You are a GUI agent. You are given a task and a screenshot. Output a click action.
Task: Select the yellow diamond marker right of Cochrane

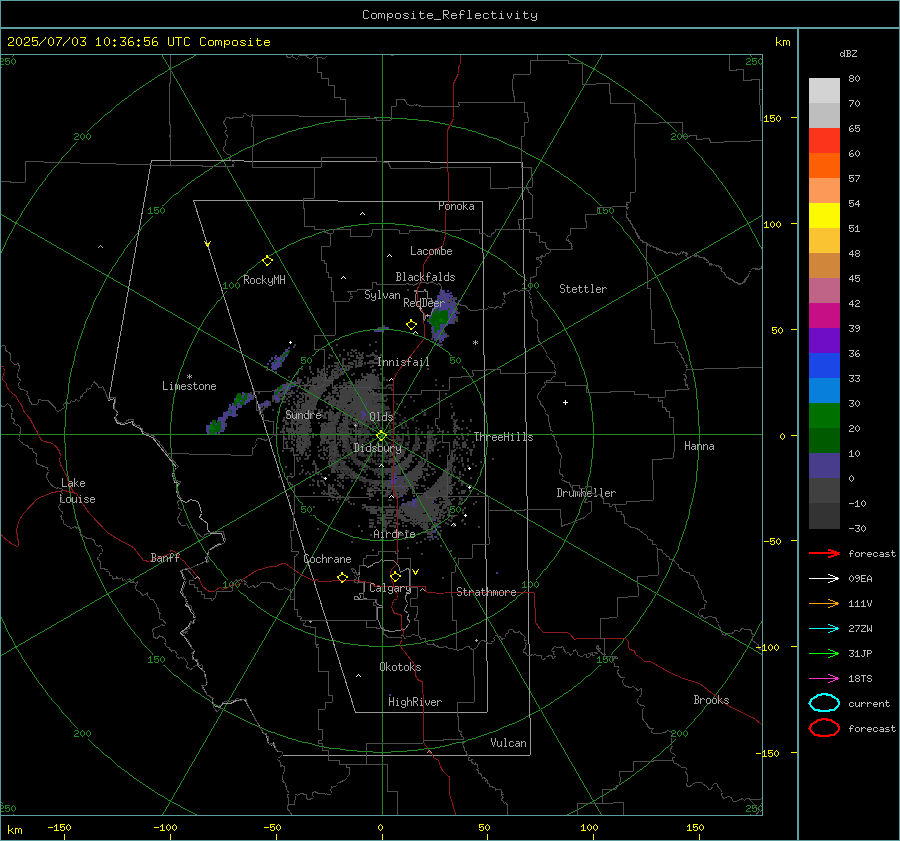pos(342,577)
